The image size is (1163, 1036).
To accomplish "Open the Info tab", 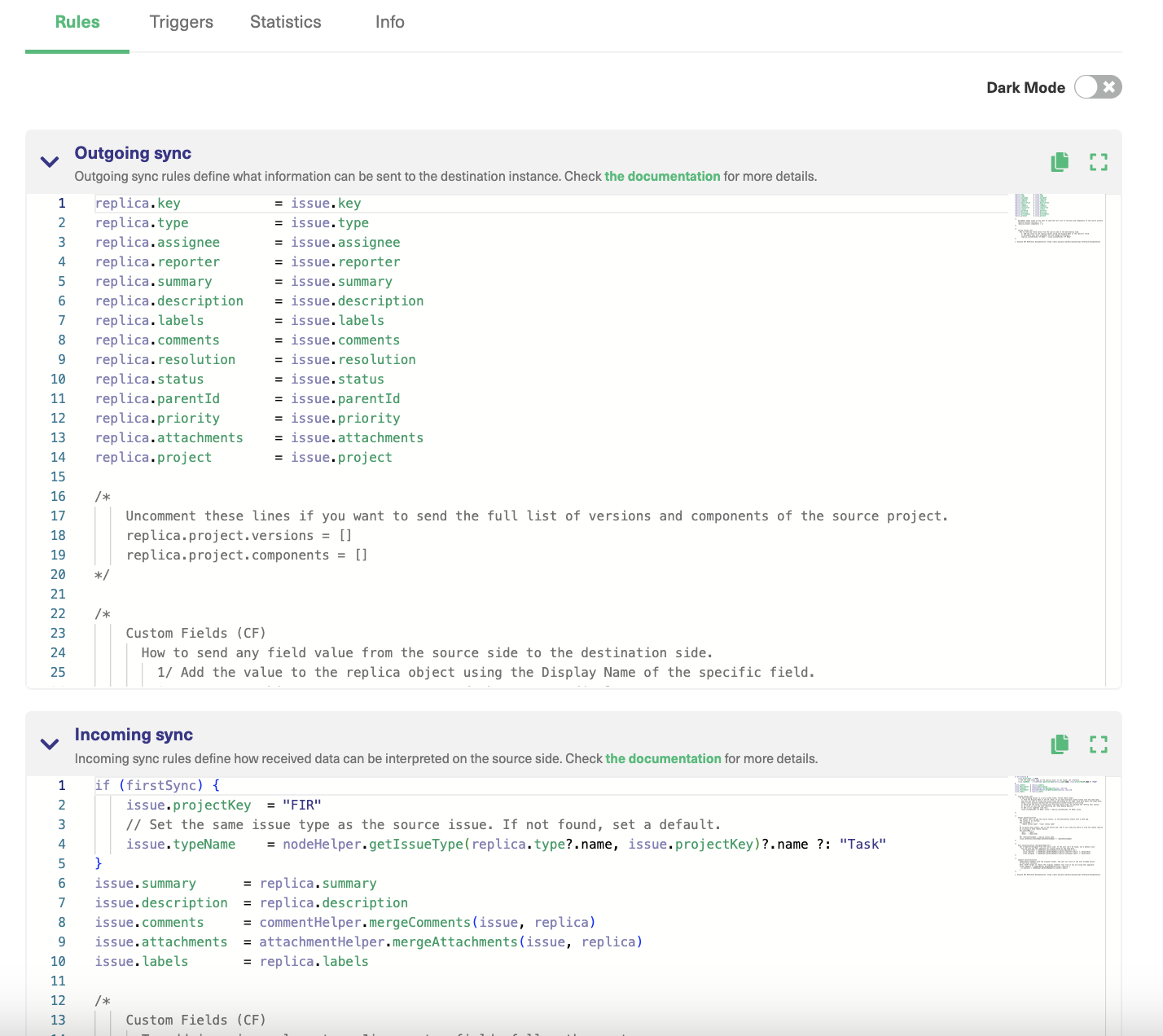I will click(389, 22).
